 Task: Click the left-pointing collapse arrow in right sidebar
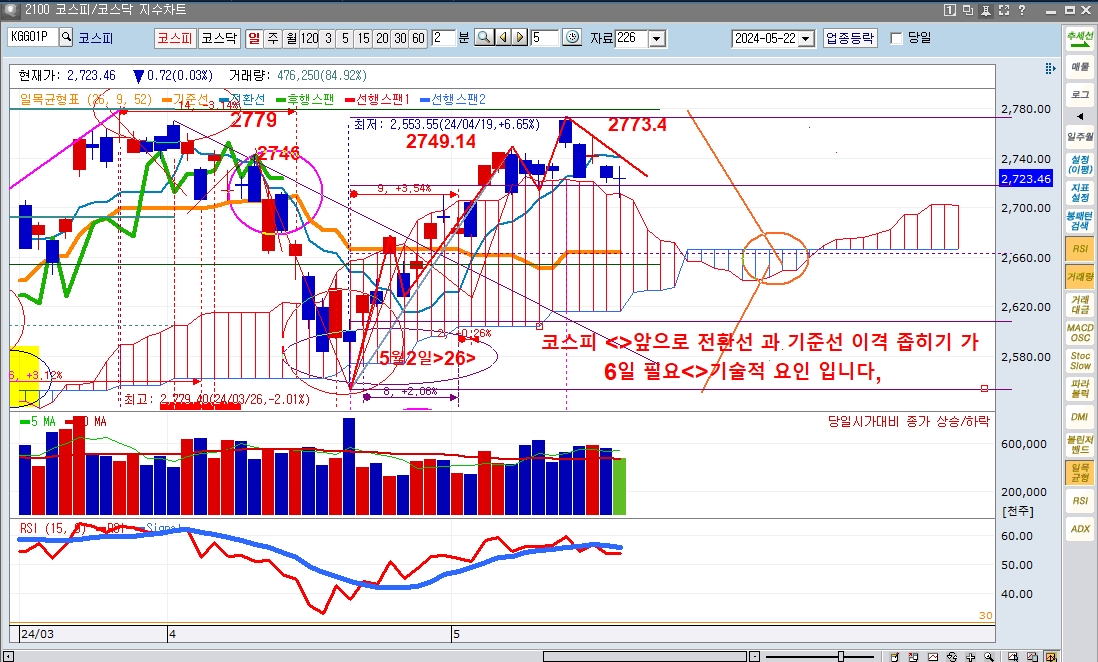pyautogui.click(x=1080, y=116)
